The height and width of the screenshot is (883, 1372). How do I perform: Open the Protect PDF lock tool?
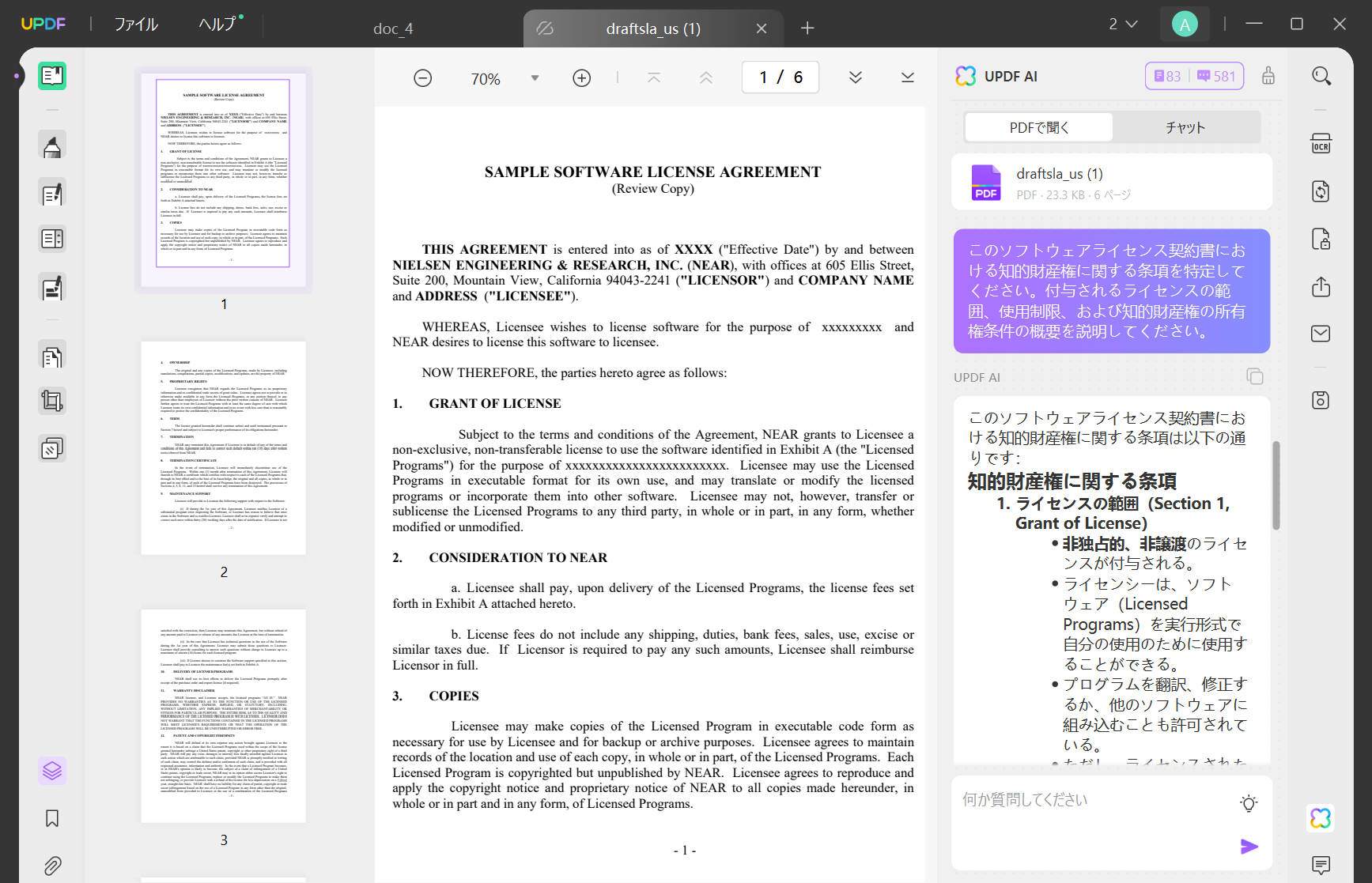[x=1321, y=239]
